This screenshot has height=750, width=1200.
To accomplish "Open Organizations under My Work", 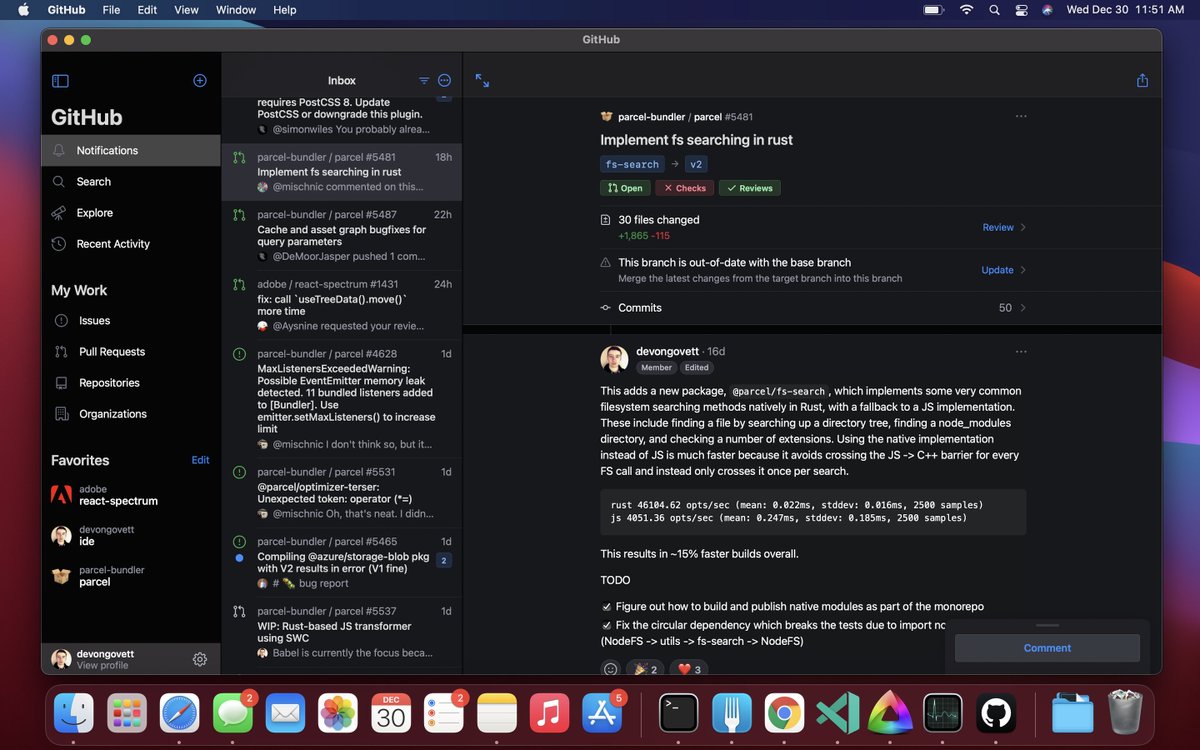I will [x=131, y=414].
